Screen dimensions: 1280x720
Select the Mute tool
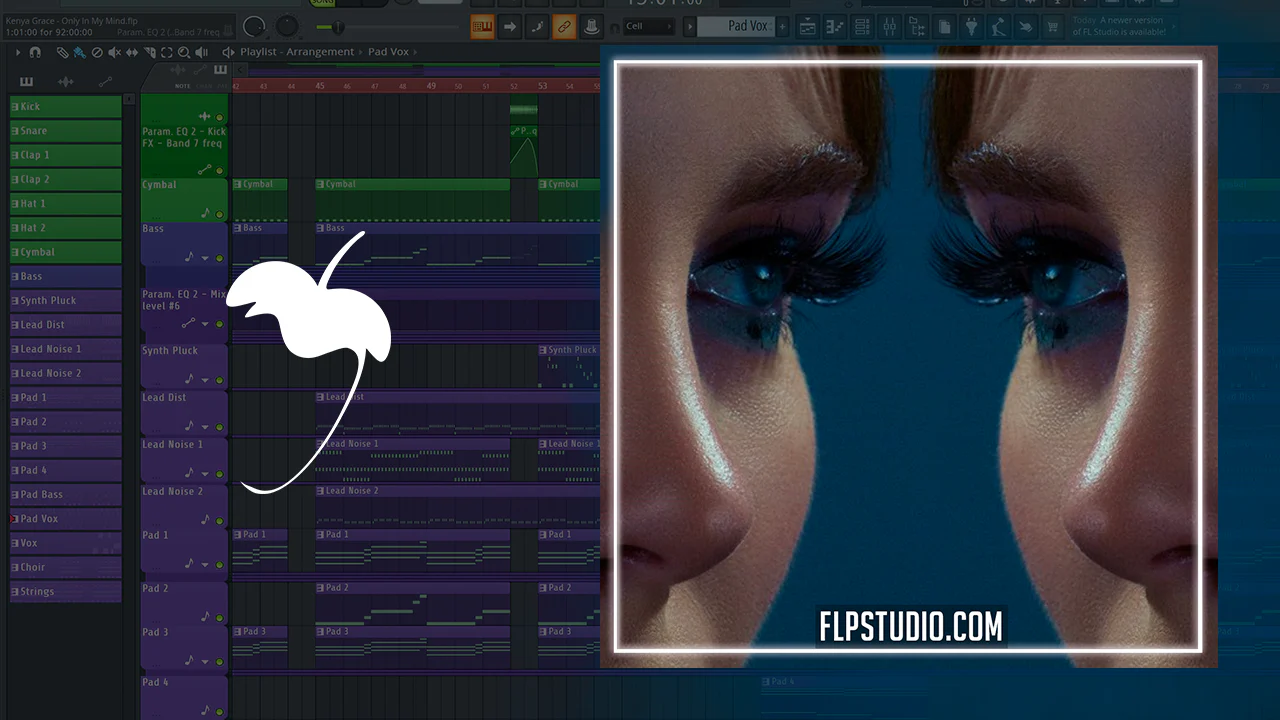114,52
